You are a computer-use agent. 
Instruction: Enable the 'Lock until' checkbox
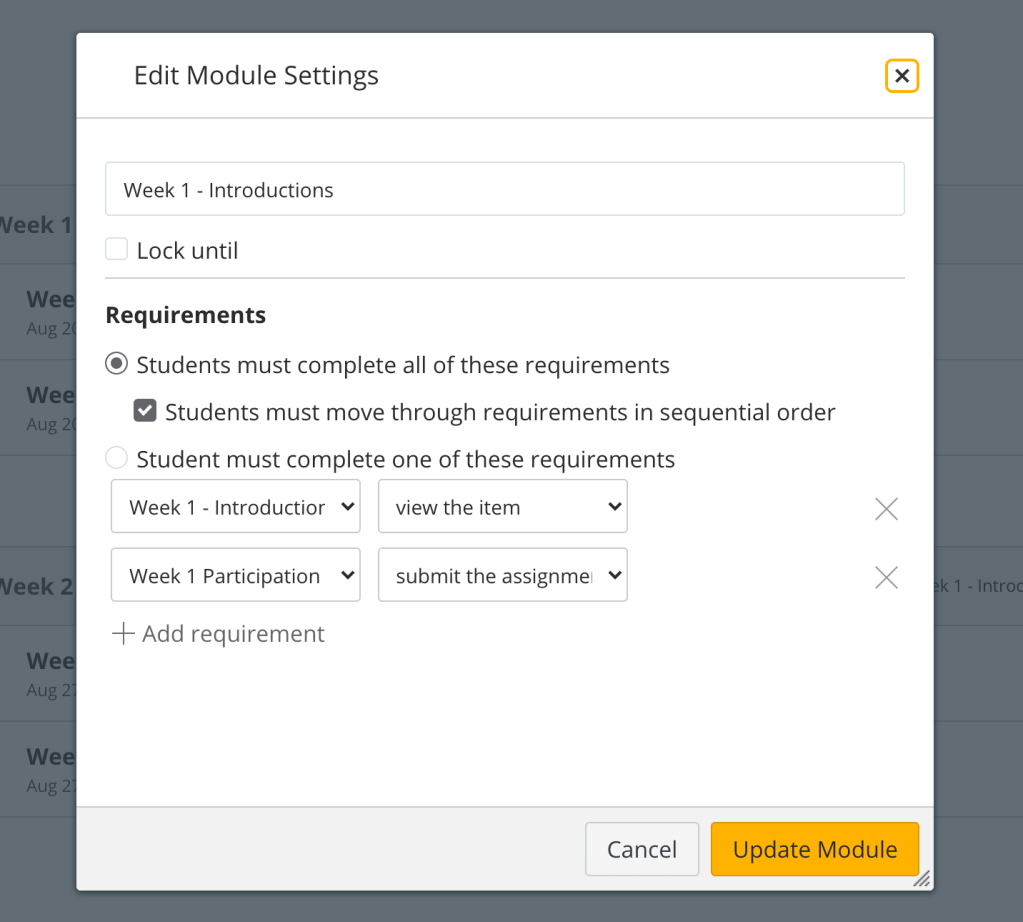pos(117,250)
